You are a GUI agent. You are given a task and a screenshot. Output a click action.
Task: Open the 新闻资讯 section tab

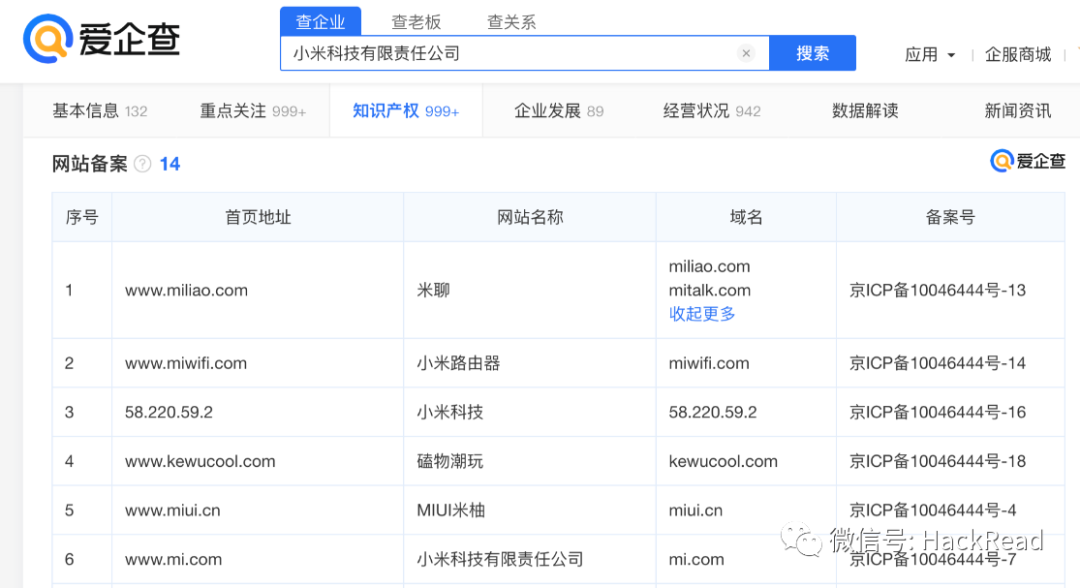(1017, 111)
